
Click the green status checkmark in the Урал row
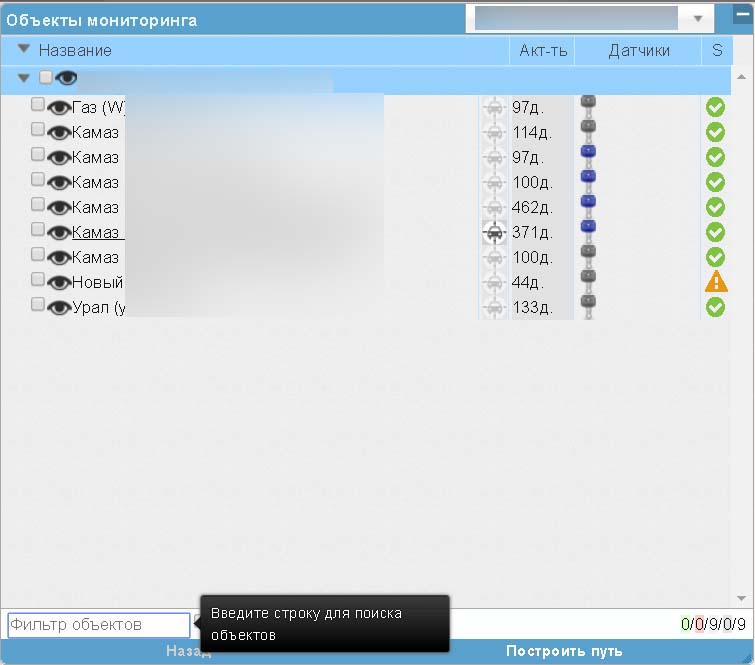pyautogui.click(x=716, y=307)
